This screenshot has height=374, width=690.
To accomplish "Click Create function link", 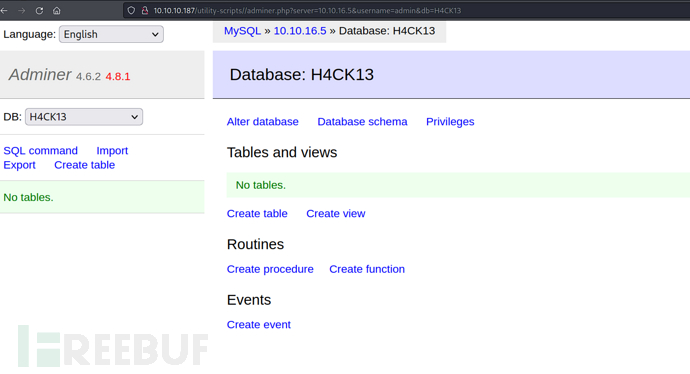I will (x=367, y=269).
